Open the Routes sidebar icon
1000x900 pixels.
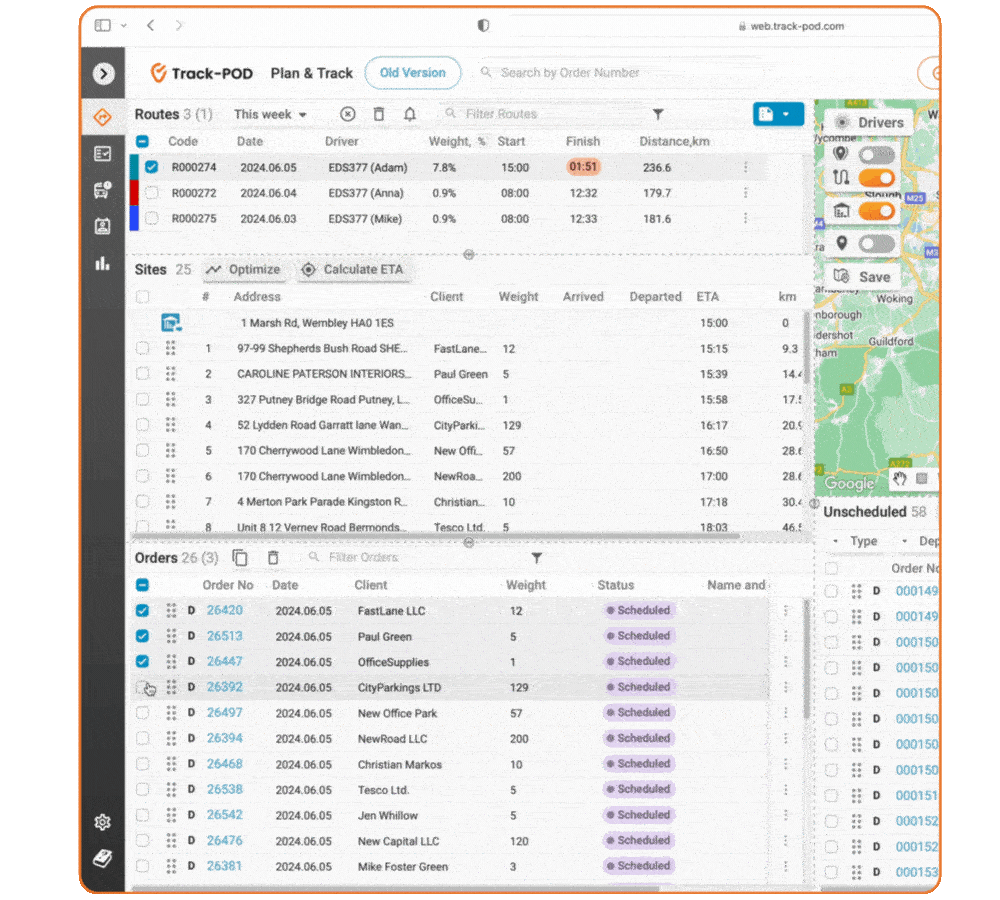[x=103, y=117]
